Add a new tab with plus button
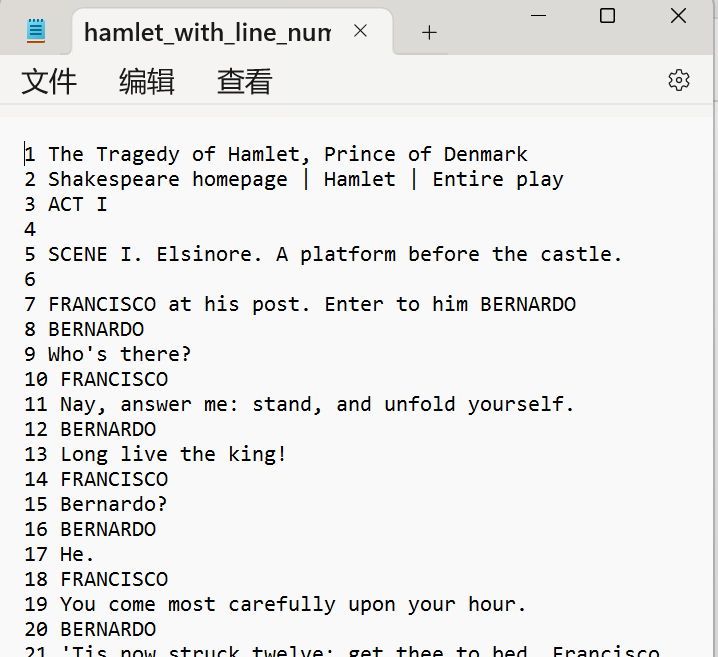 (429, 32)
